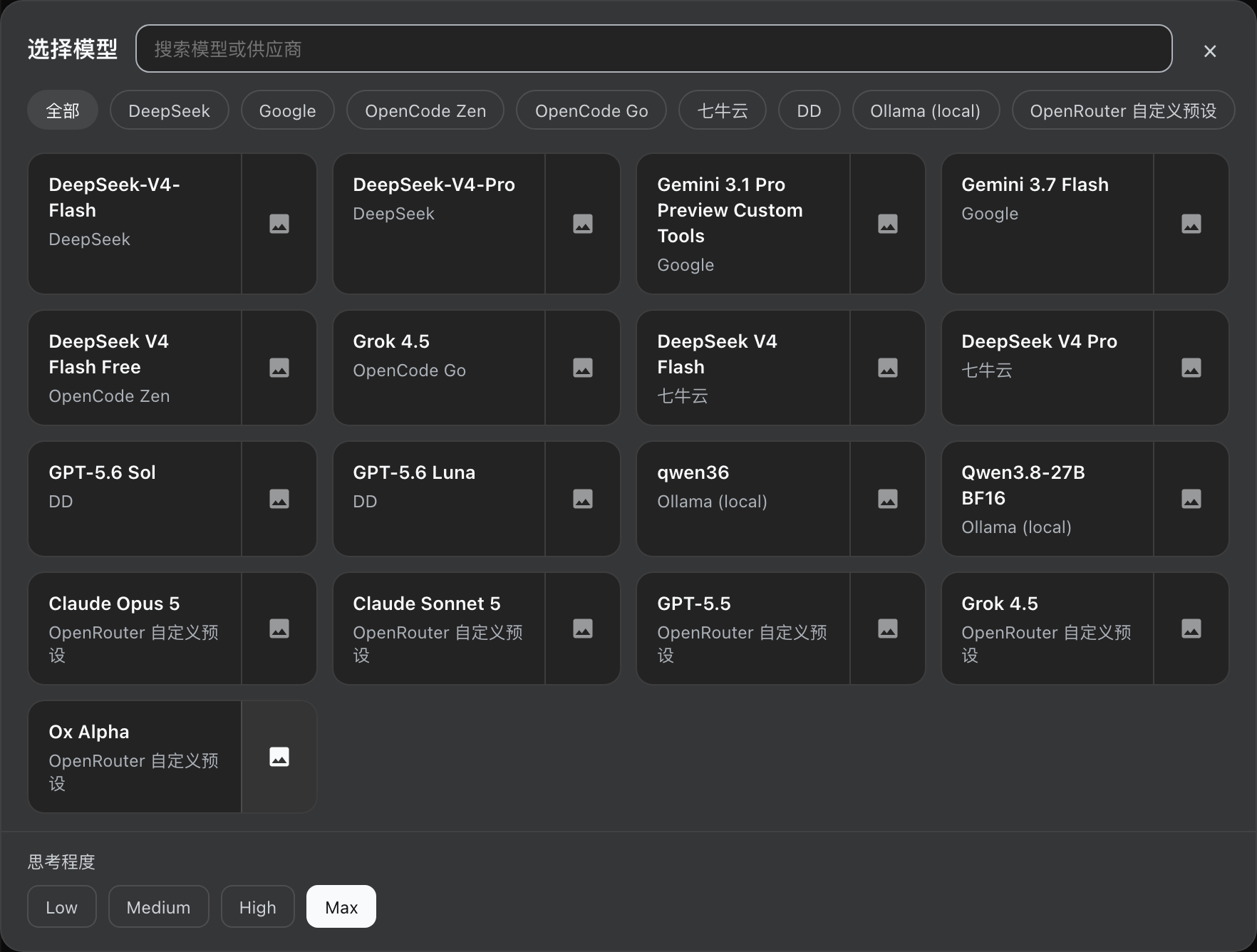The width and height of the screenshot is (1257, 952).
Task: Select DeepSeek V4 Flash from 七牛云
Action: (x=743, y=368)
